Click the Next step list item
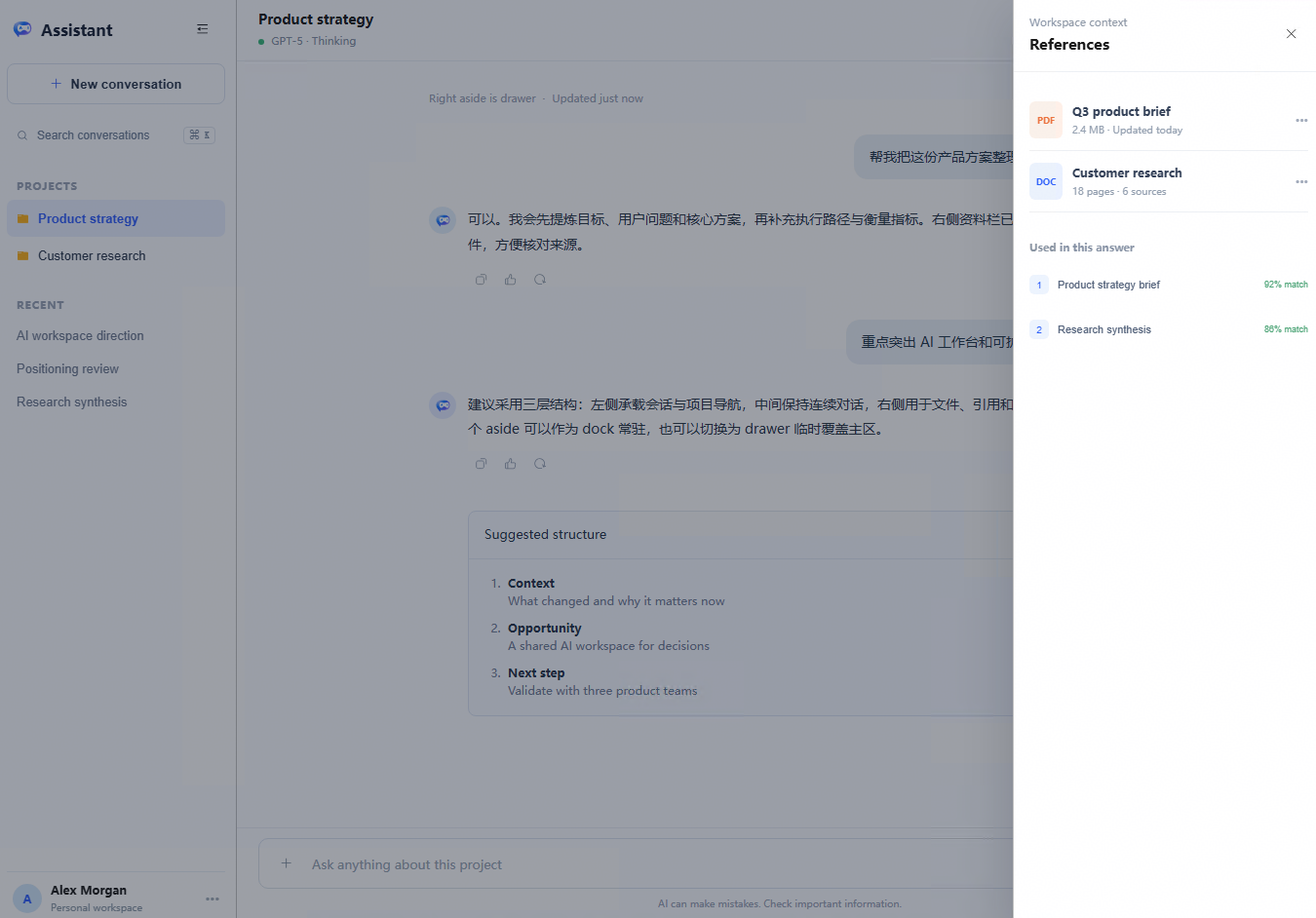Viewport: 1316px width, 918px height. [594, 681]
